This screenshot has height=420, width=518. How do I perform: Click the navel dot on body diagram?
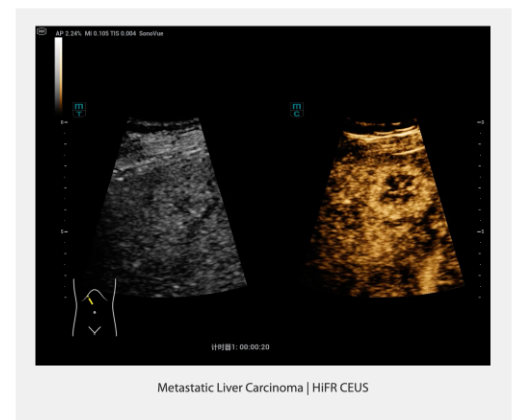click(x=95, y=313)
